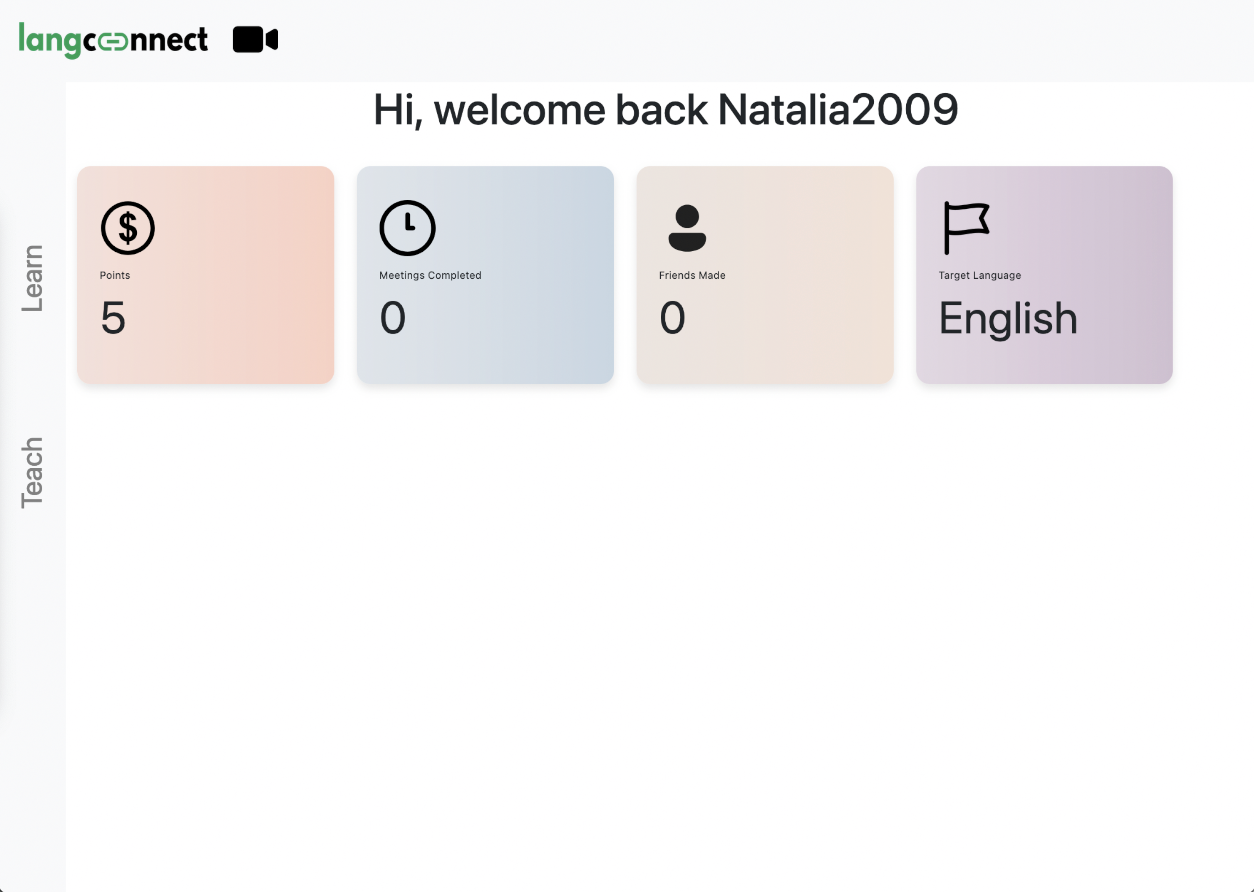The width and height of the screenshot is (1254, 892).
Task: Open the Learn sidebar tab
Action: click(33, 278)
